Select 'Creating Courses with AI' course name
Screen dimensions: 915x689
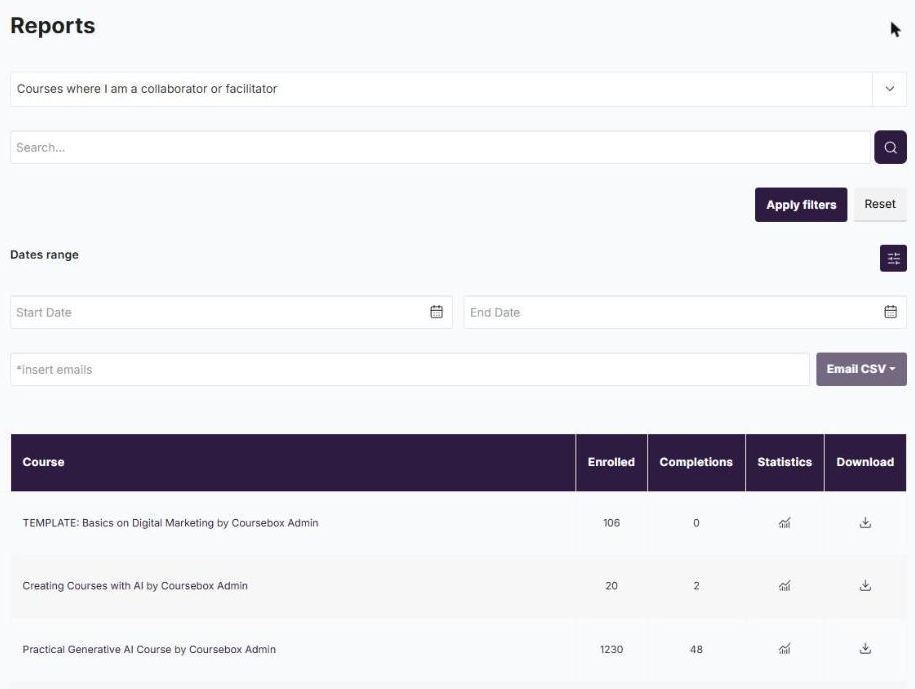(135, 586)
